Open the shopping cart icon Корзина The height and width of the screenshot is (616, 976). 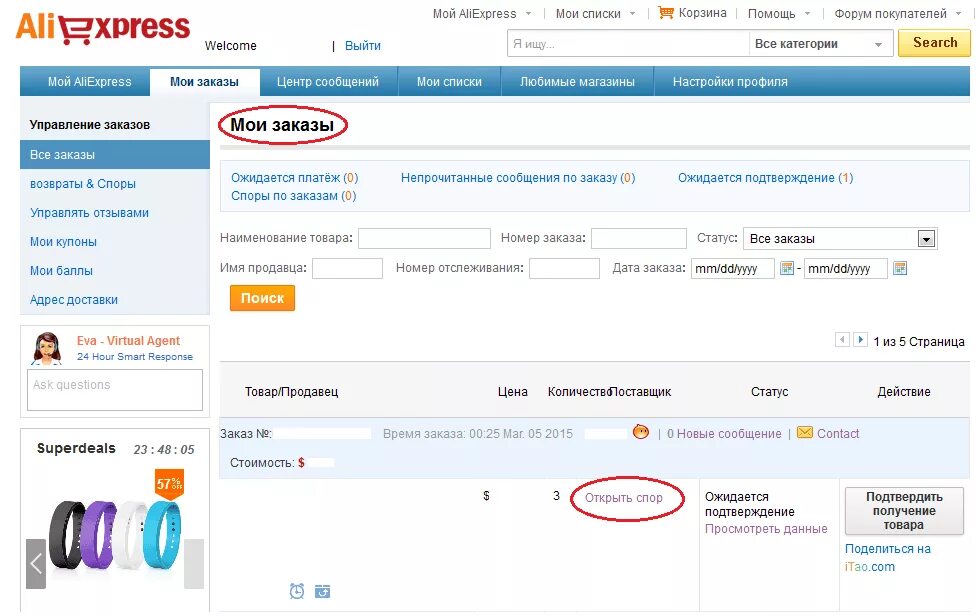point(665,12)
